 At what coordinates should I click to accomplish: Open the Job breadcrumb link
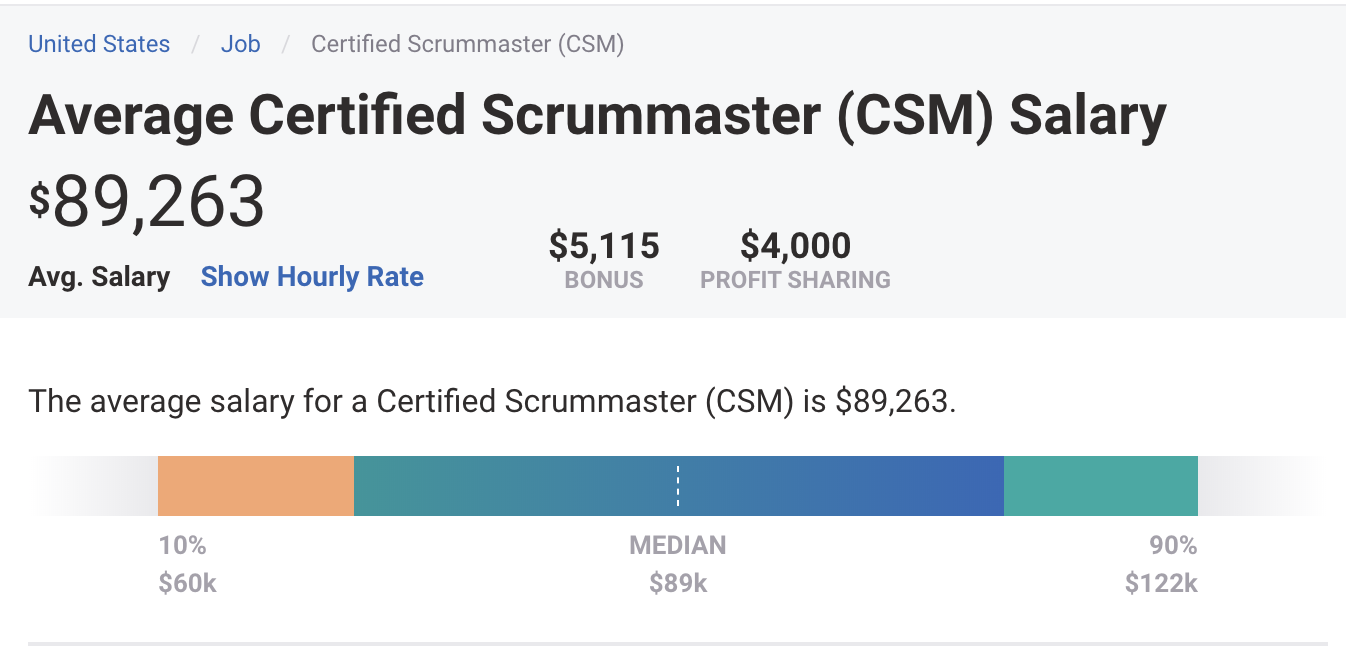240,44
